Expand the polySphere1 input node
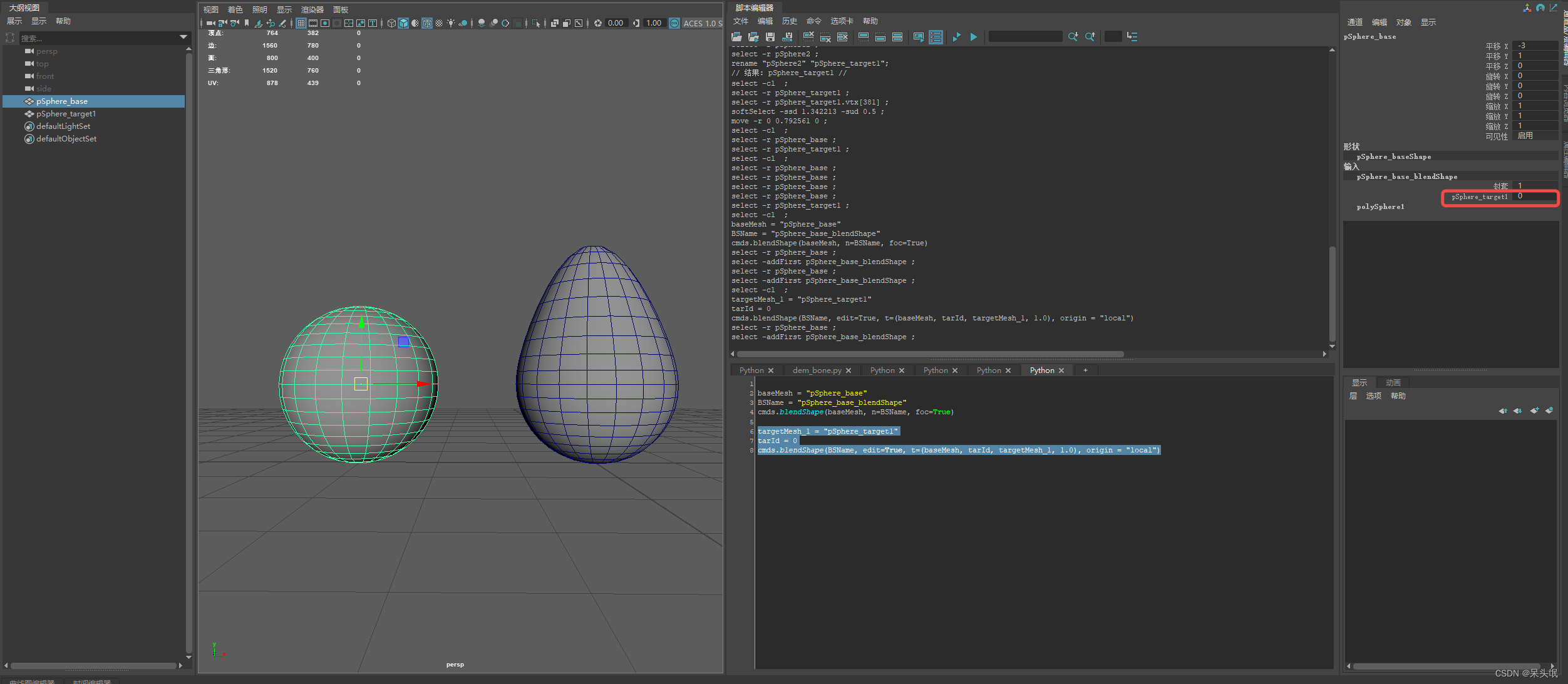The height and width of the screenshot is (684, 1568). tap(1380, 207)
